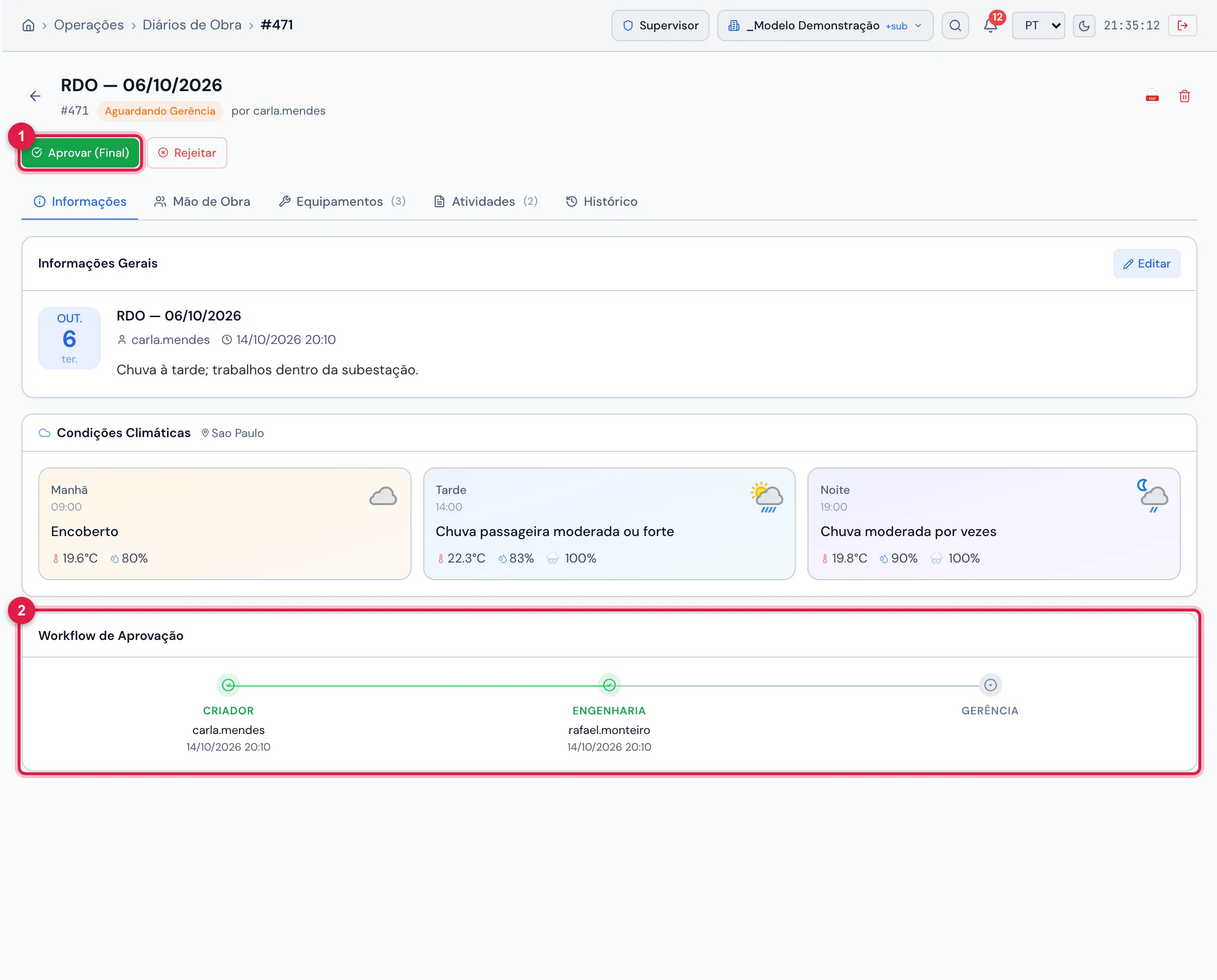Image resolution: width=1217 pixels, height=980 pixels.
Task: Click the Sao Paulo location label
Action: pyautogui.click(x=233, y=433)
